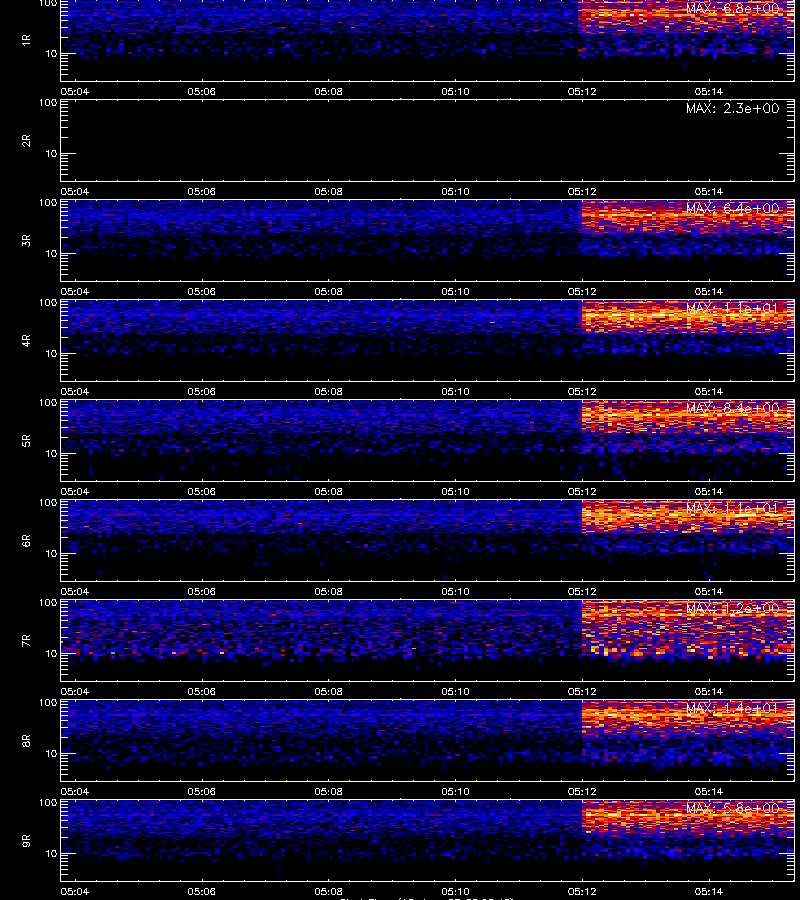
Task: Select the 'MAX: 1.1e+01' annotation in panel 6R
Action: [x=732, y=508]
